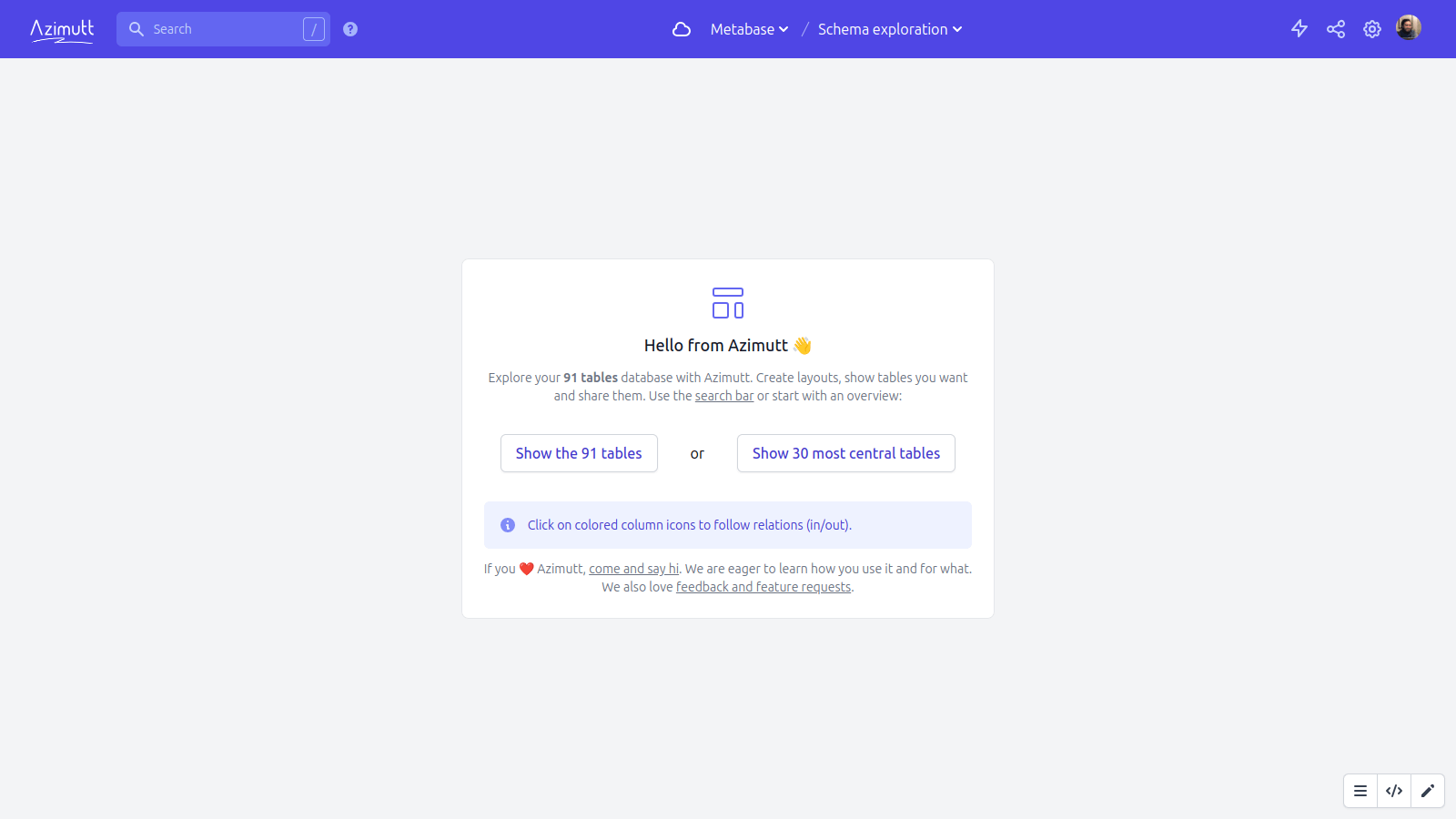The height and width of the screenshot is (819, 1456).
Task: Open the come and say hi link
Action: 633,569
